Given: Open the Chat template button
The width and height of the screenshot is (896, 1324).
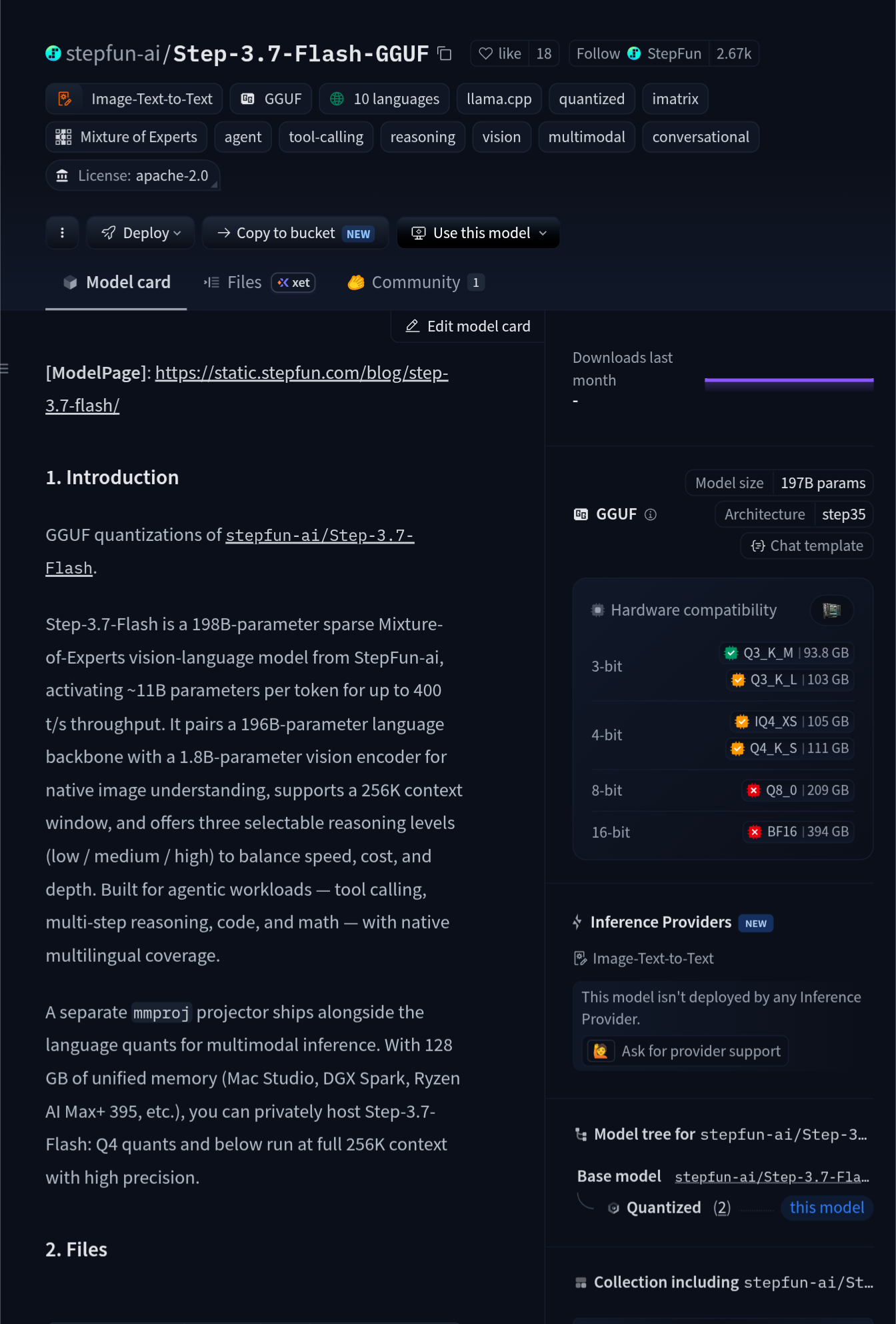Looking at the screenshot, I should [x=807, y=546].
